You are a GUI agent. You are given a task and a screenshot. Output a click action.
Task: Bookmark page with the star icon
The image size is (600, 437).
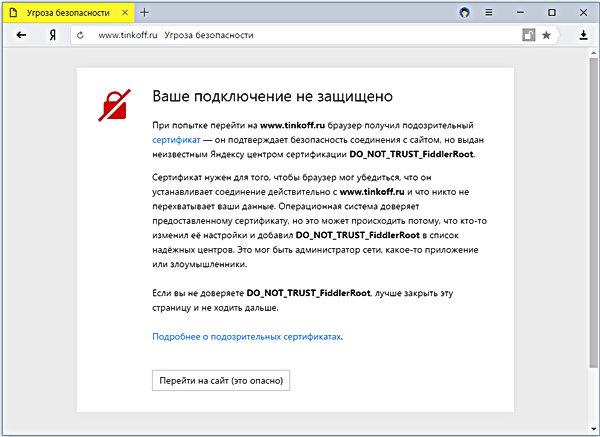[x=546, y=35]
